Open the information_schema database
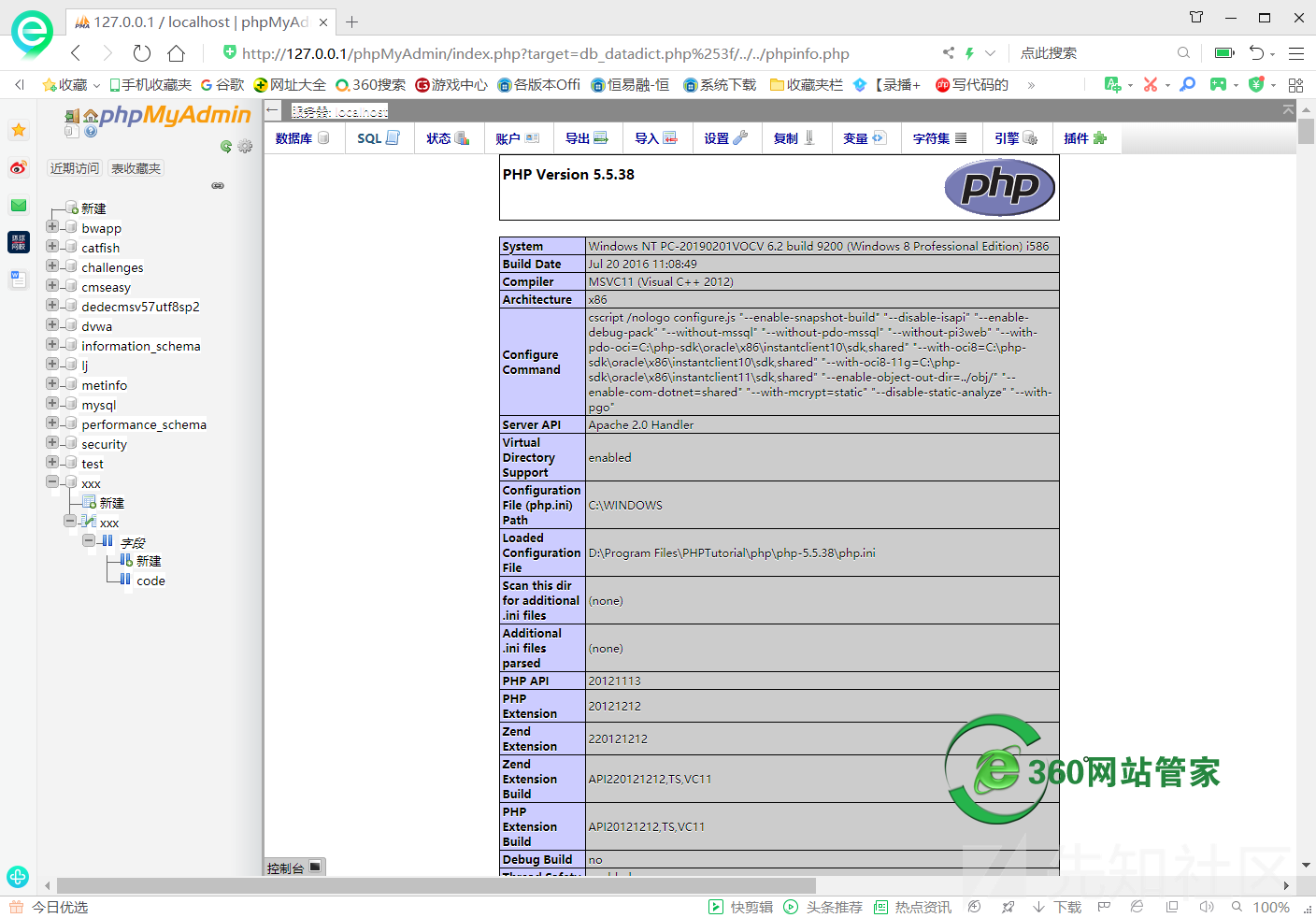 click(x=141, y=346)
